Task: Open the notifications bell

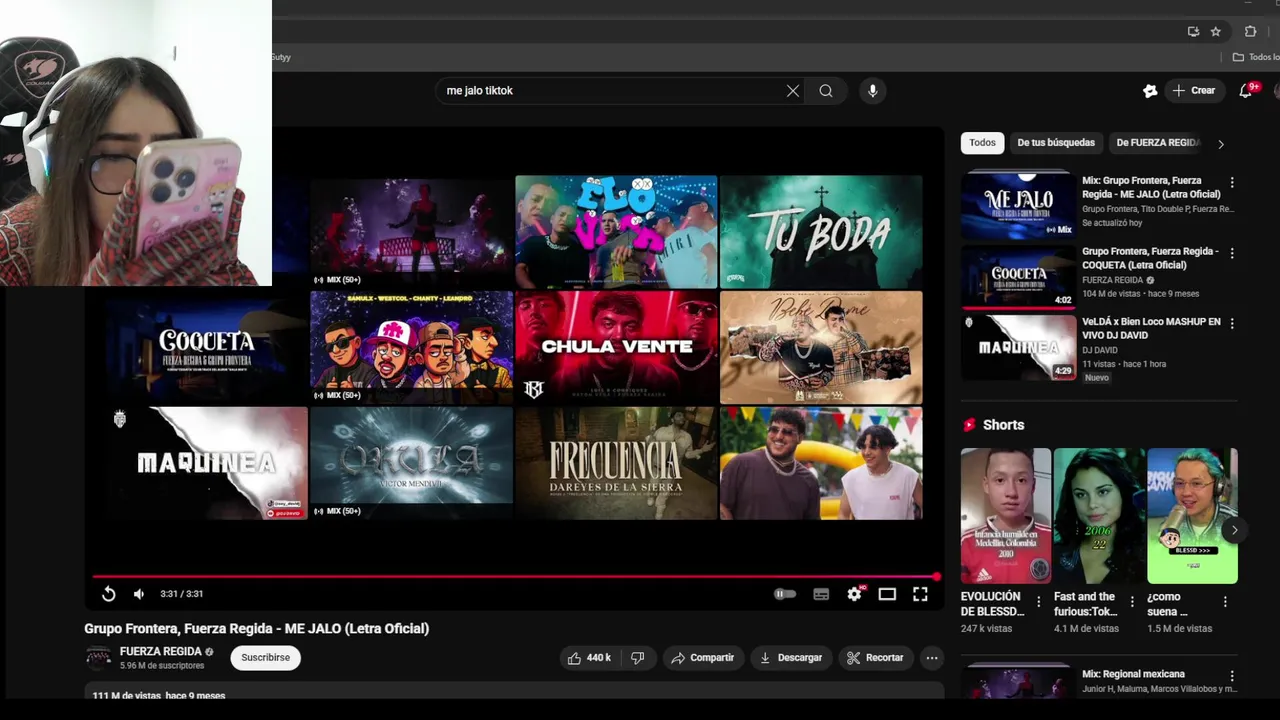Action: pos(1245,91)
